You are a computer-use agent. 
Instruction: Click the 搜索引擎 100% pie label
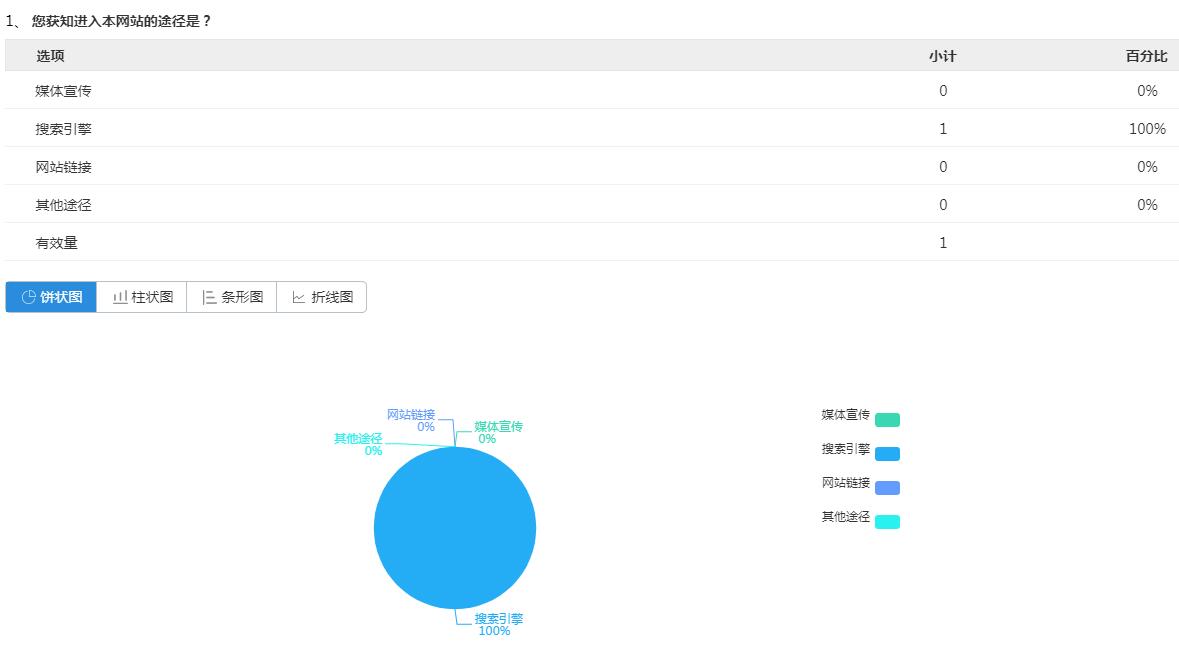[497, 624]
